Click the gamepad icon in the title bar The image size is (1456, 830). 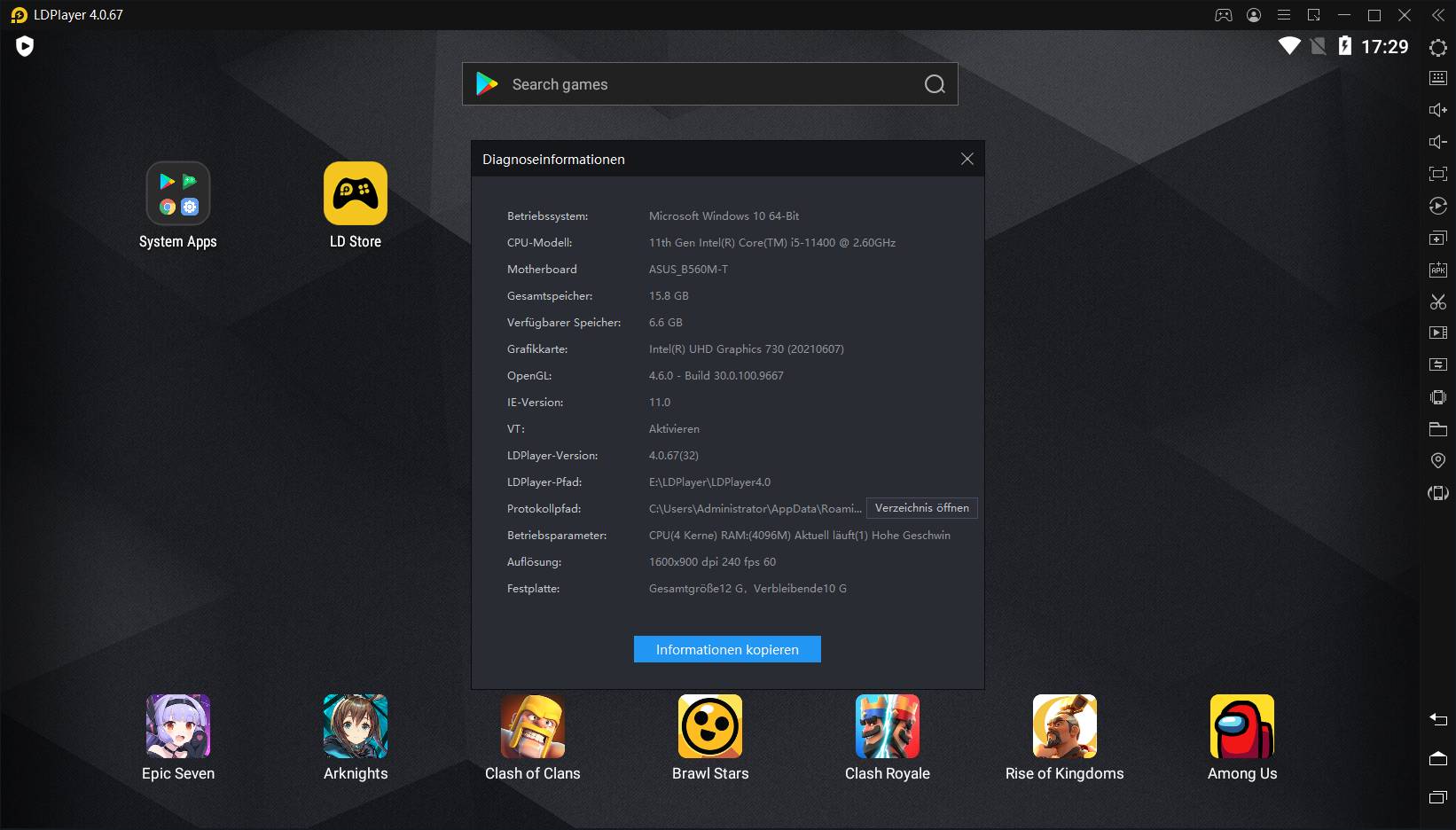pyautogui.click(x=1224, y=15)
